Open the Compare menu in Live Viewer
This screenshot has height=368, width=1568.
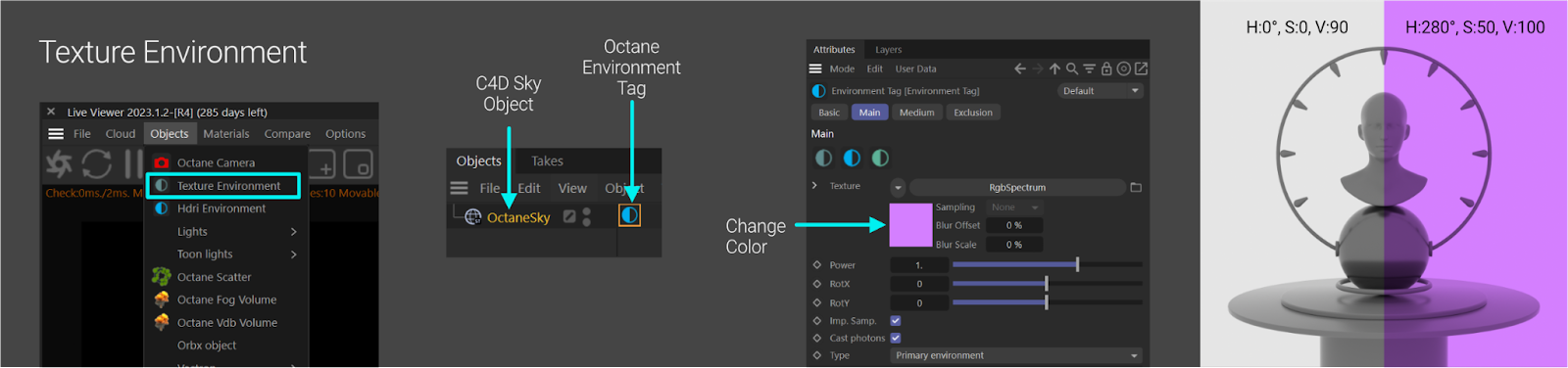287,134
